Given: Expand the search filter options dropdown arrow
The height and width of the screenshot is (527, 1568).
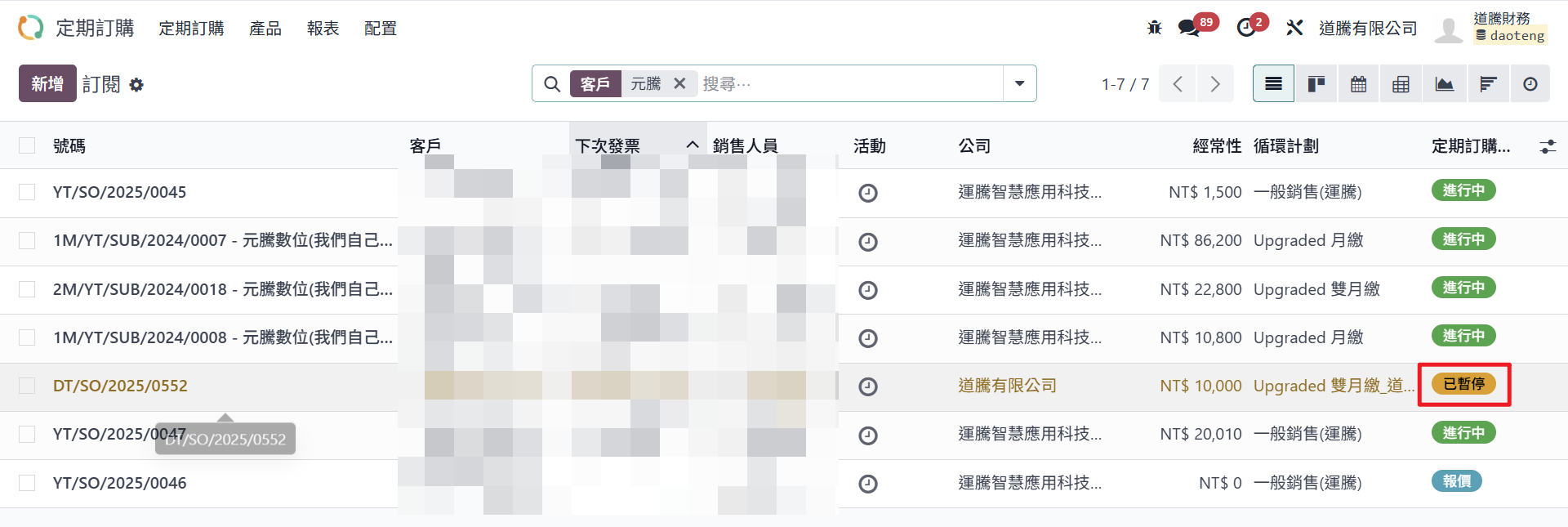Looking at the screenshot, I should 1019,83.
